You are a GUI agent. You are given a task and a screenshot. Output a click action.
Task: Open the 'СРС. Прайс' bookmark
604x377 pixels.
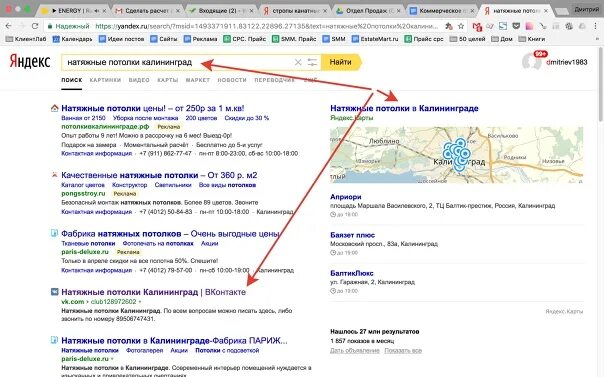coord(245,39)
